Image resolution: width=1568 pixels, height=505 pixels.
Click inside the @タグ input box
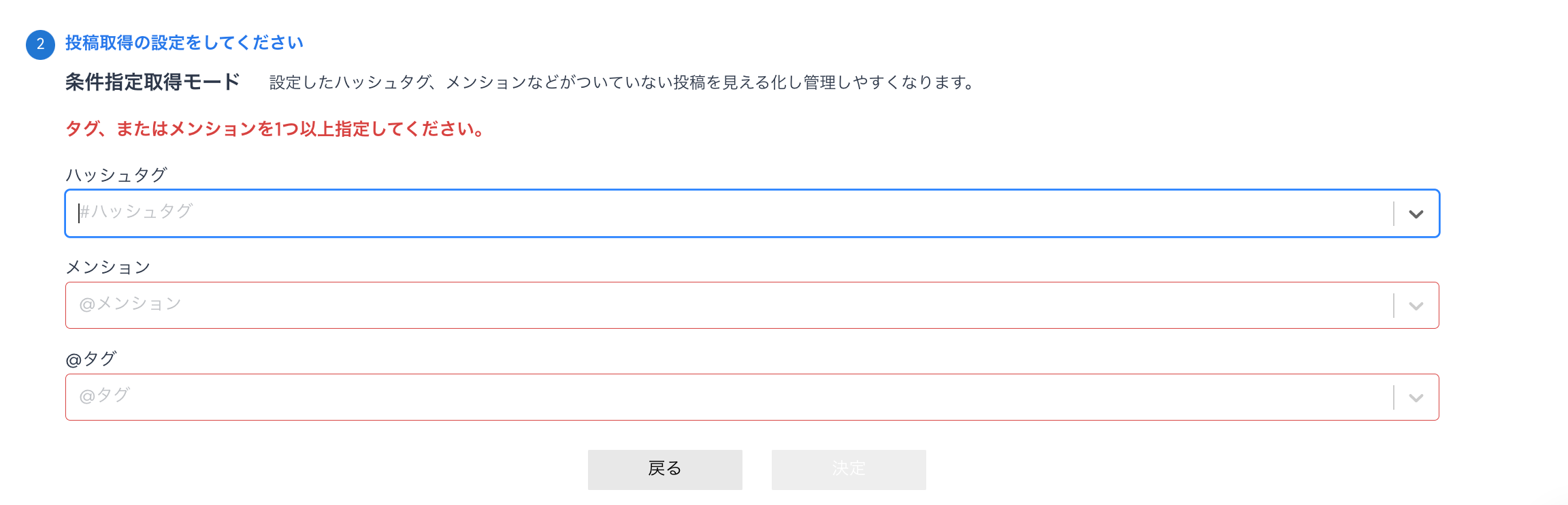coord(681,397)
